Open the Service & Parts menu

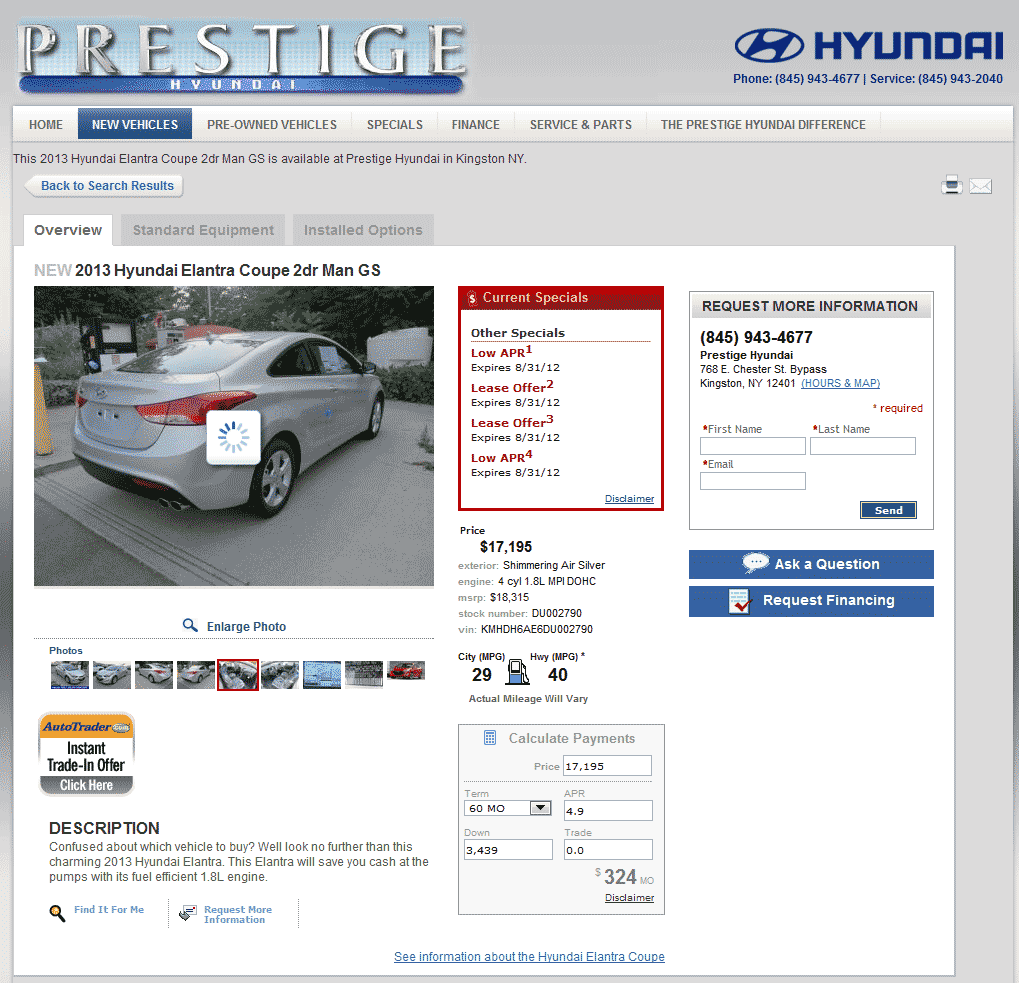580,124
